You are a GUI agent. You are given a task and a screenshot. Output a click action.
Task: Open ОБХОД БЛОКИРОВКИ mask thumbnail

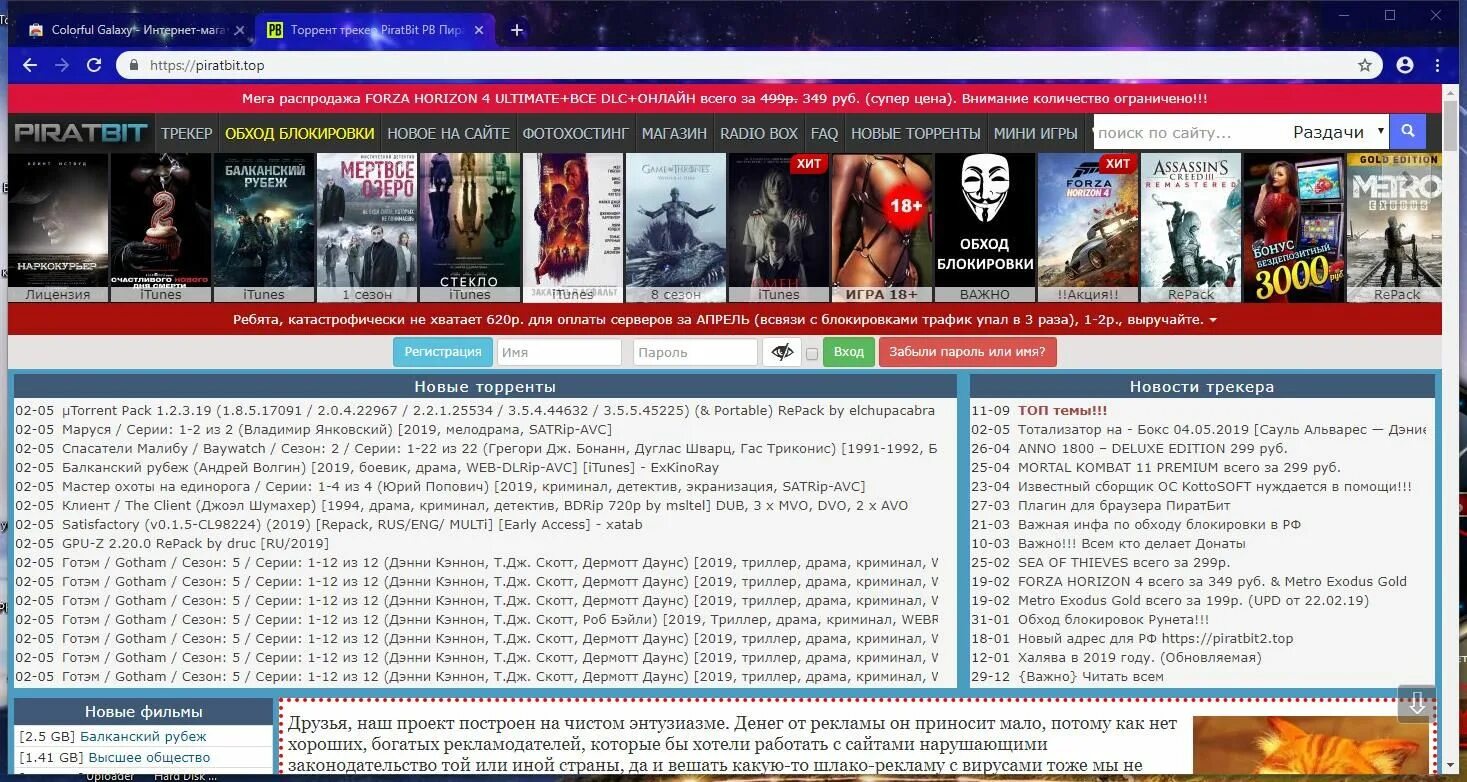(x=985, y=227)
